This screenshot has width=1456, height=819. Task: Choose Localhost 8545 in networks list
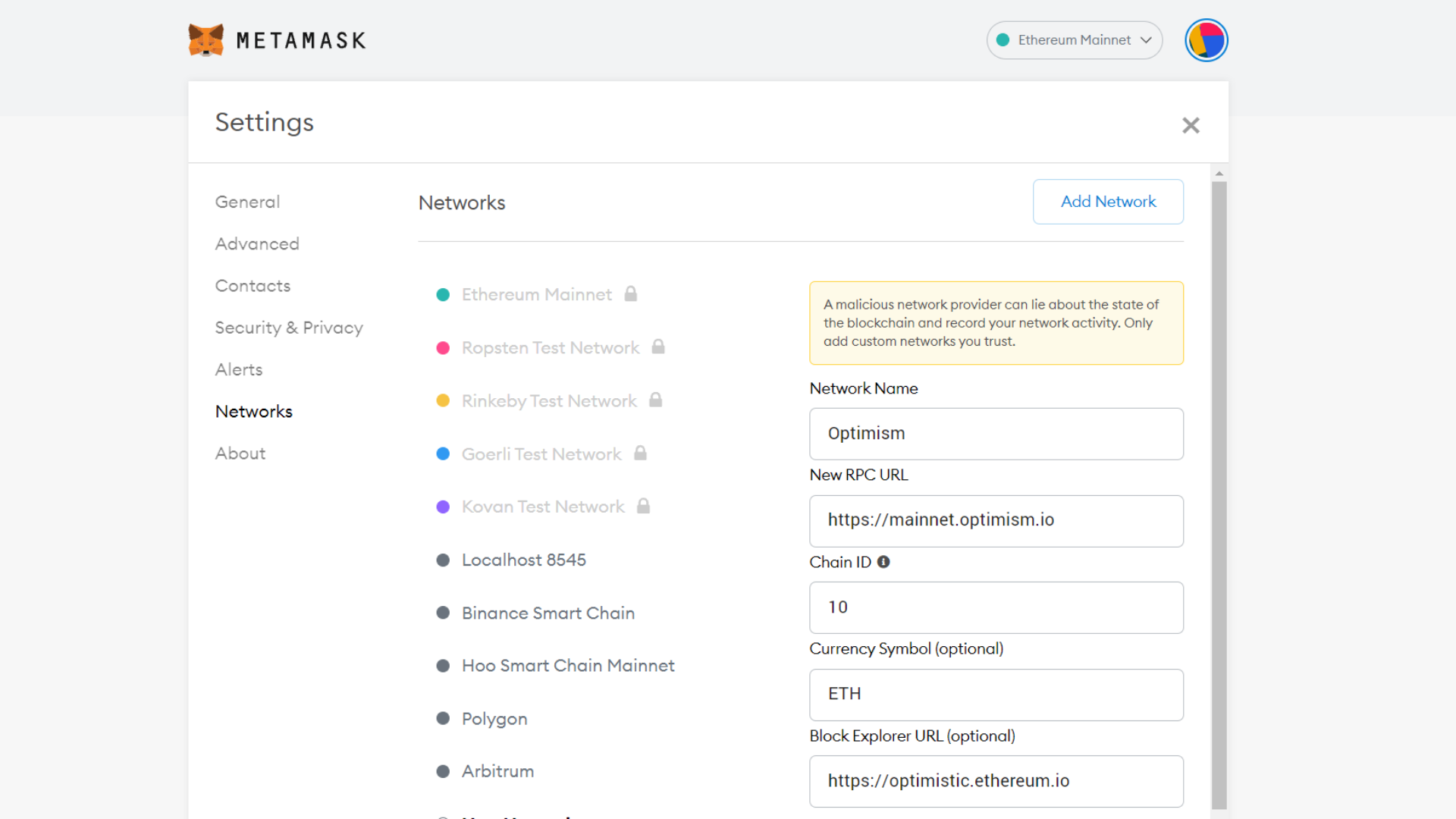point(523,560)
